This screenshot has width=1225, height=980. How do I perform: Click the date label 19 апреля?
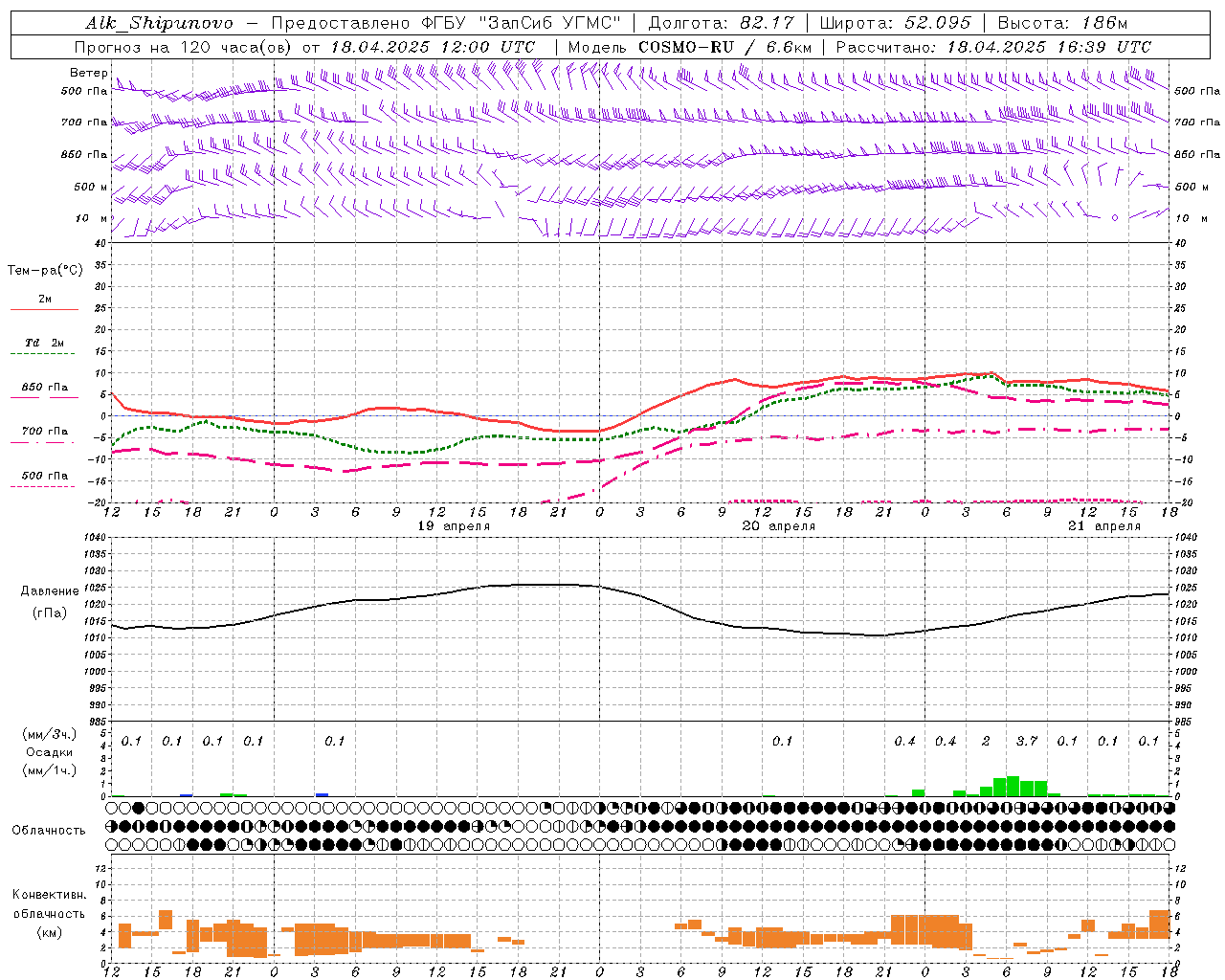click(454, 526)
